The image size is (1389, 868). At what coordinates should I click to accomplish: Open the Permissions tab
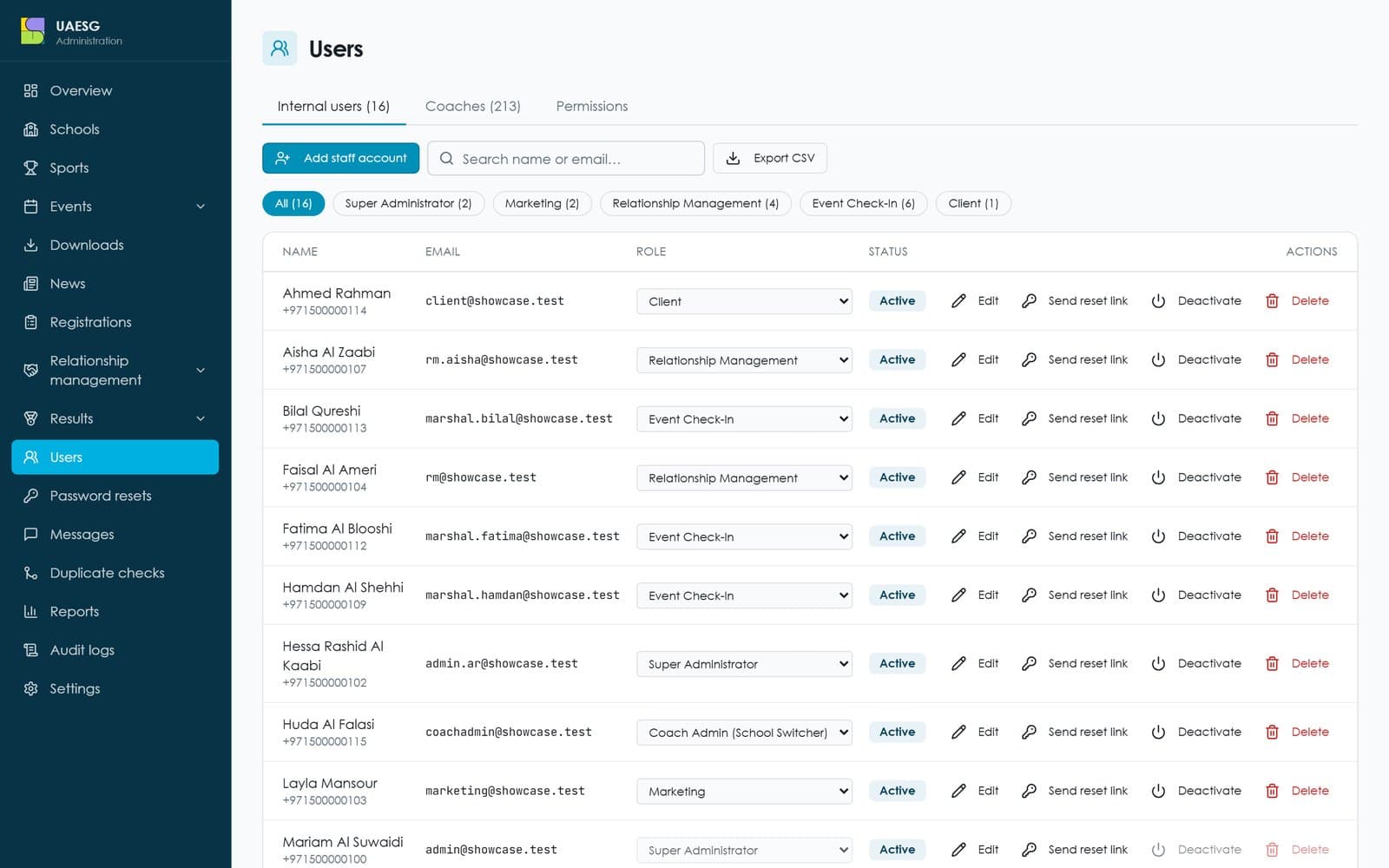(592, 106)
